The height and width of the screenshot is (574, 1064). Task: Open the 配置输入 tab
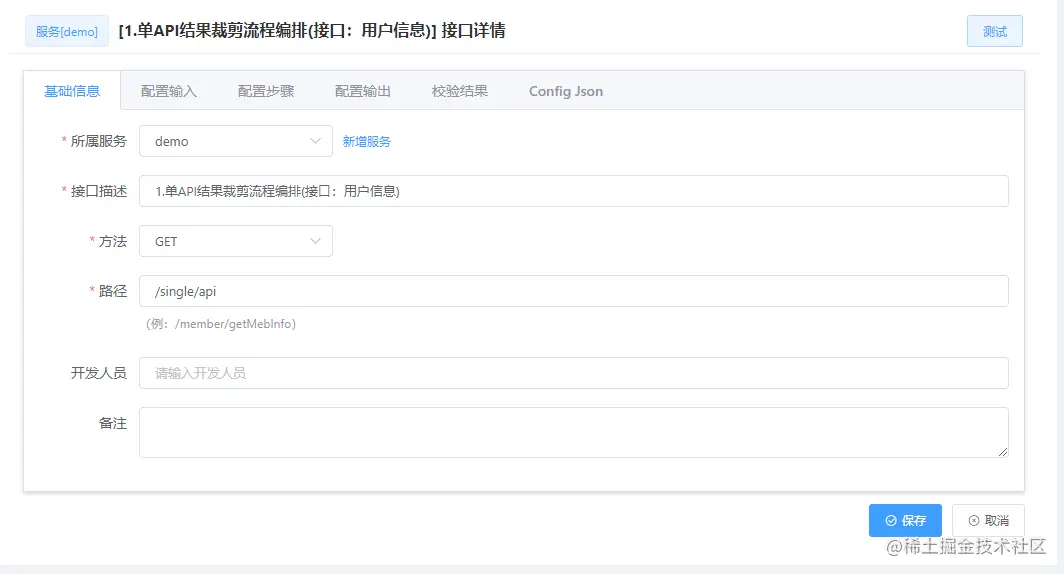[x=169, y=91]
